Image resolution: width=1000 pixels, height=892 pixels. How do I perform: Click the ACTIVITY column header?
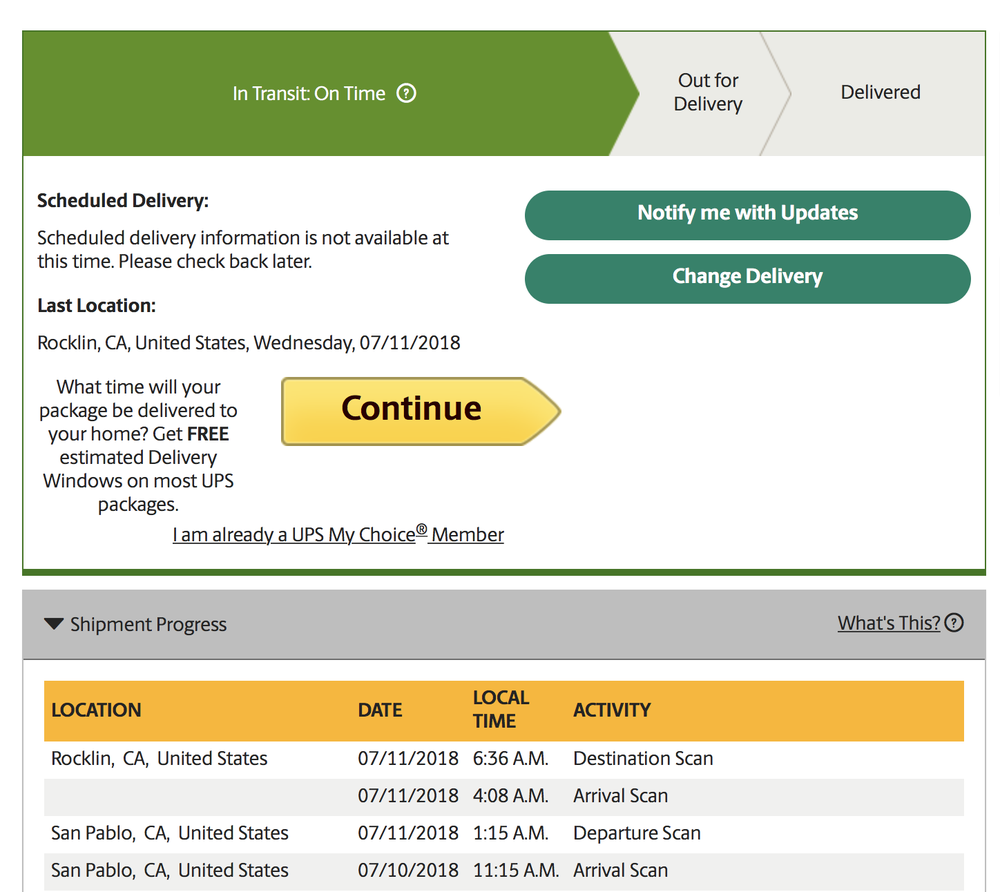pyautogui.click(x=611, y=710)
